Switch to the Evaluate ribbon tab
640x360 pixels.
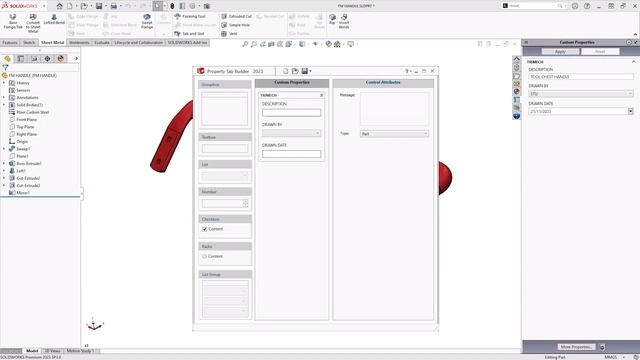(102, 42)
